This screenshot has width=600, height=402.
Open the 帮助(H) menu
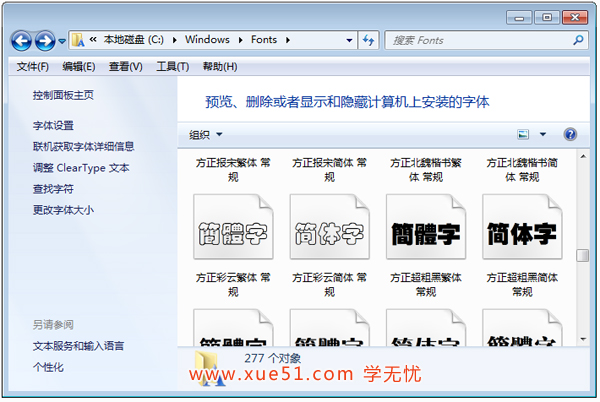tap(220, 67)
